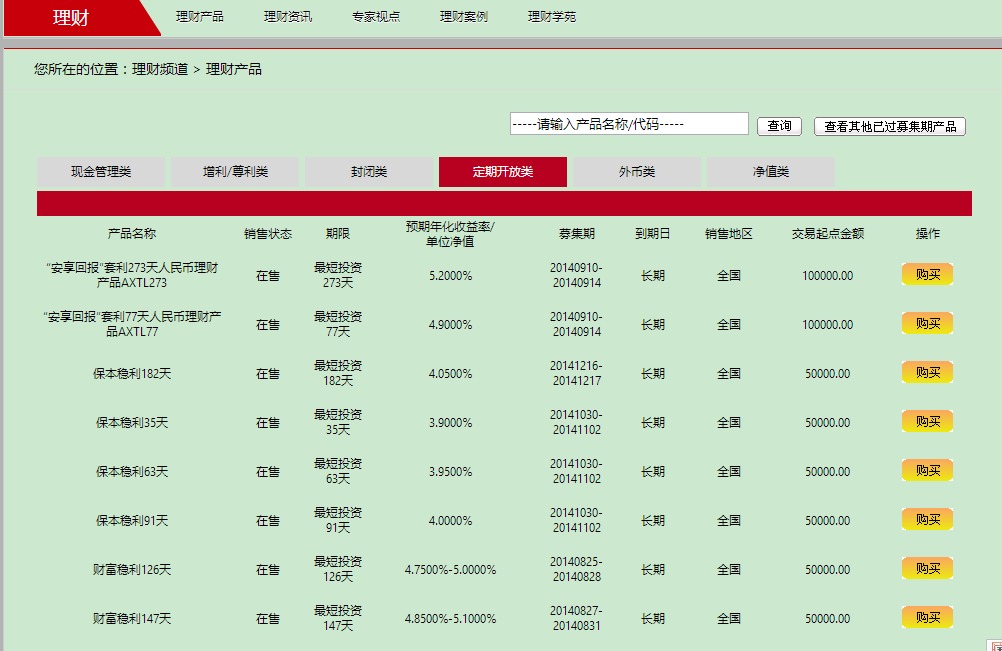Click 购买 for 保本稳利182天
Image resolution: width=1002 pixels, height=651 pixels.
927,372
